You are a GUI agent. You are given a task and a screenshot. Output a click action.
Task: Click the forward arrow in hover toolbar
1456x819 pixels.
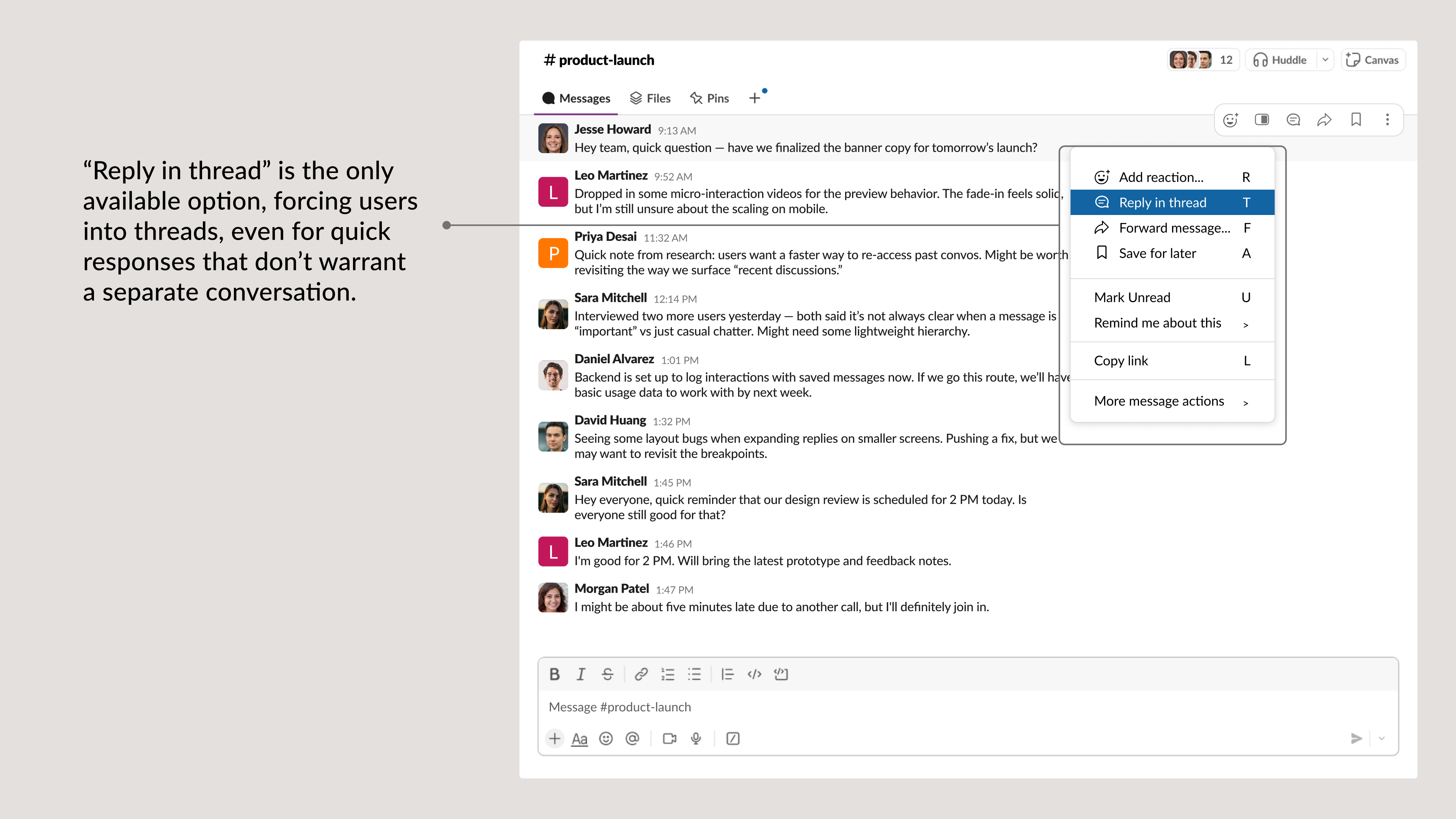point(1324,119)
